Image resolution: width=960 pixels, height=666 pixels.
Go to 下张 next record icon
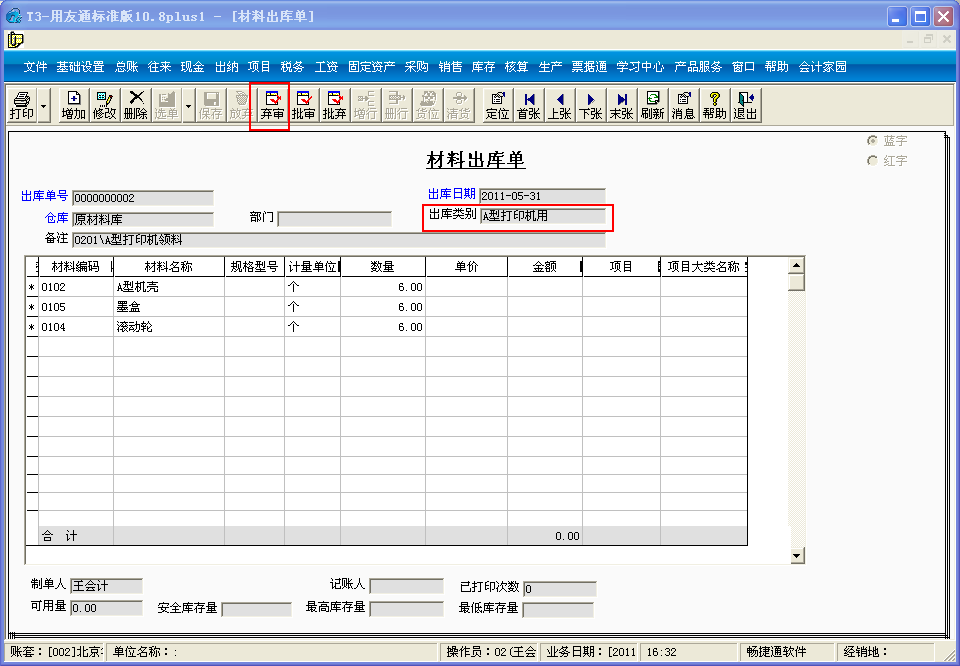point(590,105)
